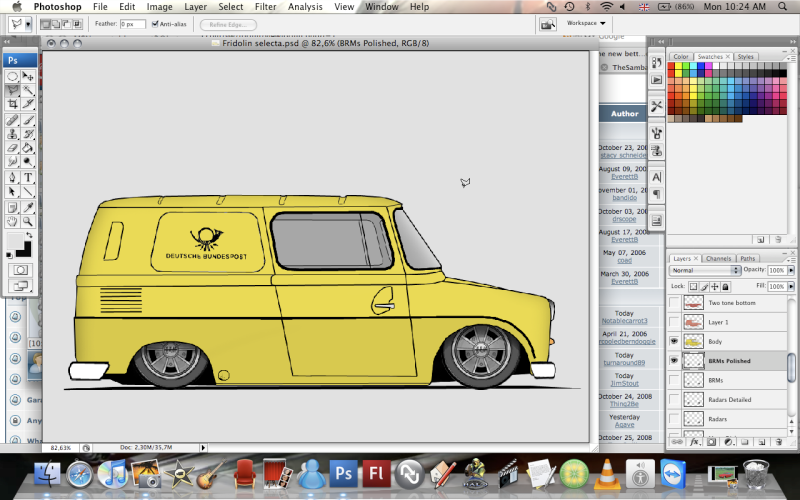The height and width of the screenshot is (500, 800).
Task: Show the Layer 1 layer
Action: tap(674, 322)
